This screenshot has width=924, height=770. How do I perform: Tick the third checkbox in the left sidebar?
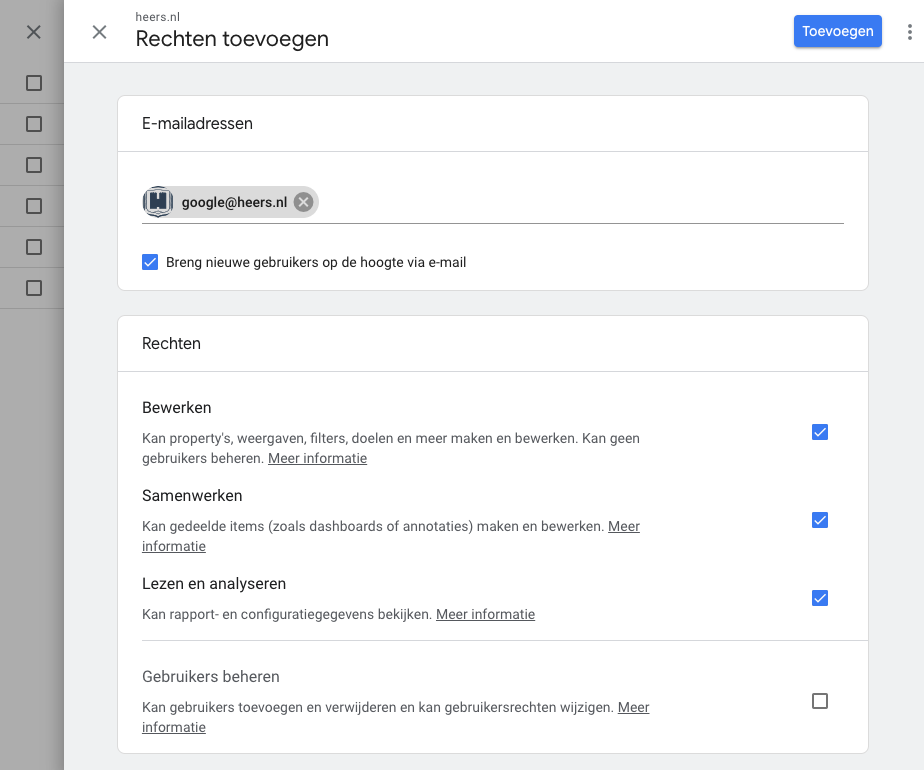34,165
